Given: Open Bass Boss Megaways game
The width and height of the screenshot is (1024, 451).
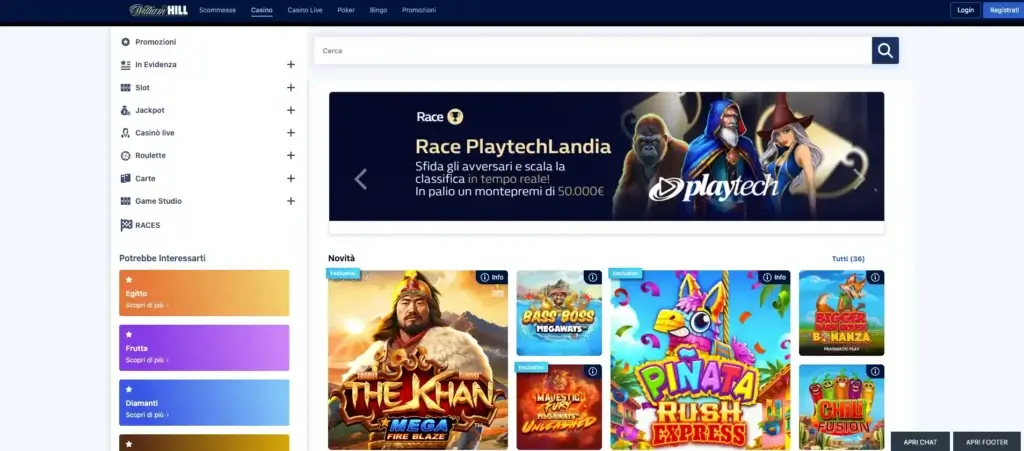Looking at the screenshot, I should pos(559,313).
